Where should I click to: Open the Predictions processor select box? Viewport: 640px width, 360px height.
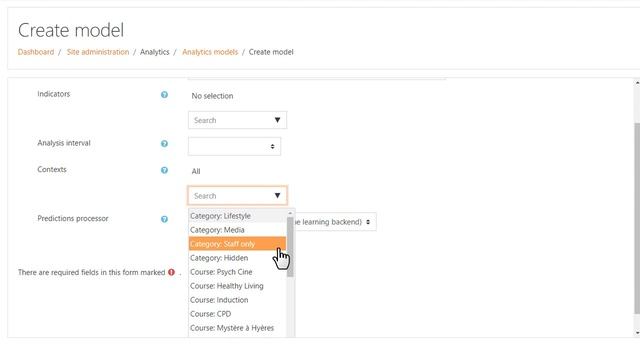tap(335, 222)
